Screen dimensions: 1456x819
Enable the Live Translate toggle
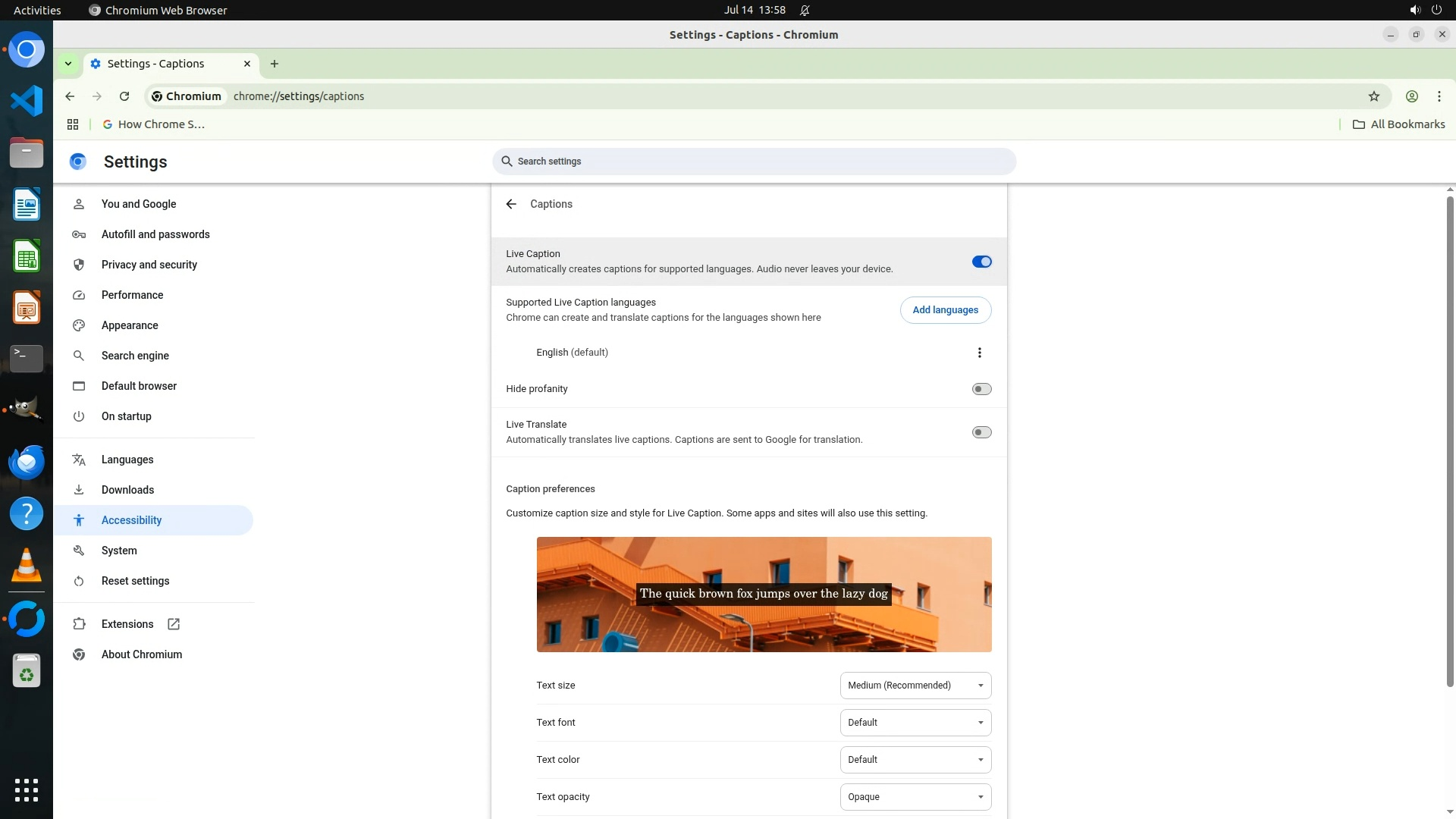[x=981, y=432]
